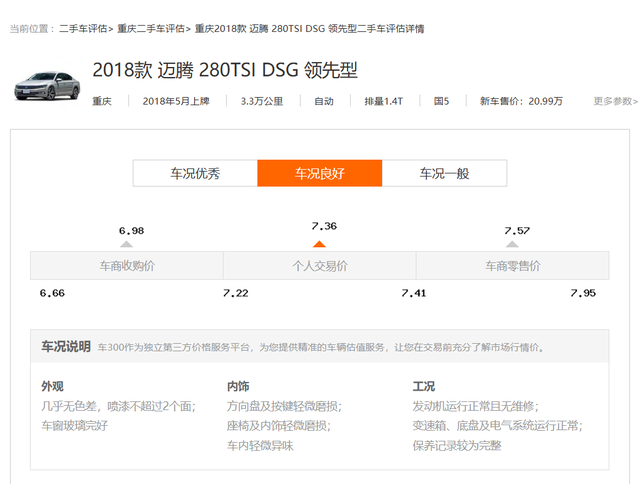This screenshot has height=484, width=640.
Task: Click the 工况 section heading
Action: (x=424, y=386)
